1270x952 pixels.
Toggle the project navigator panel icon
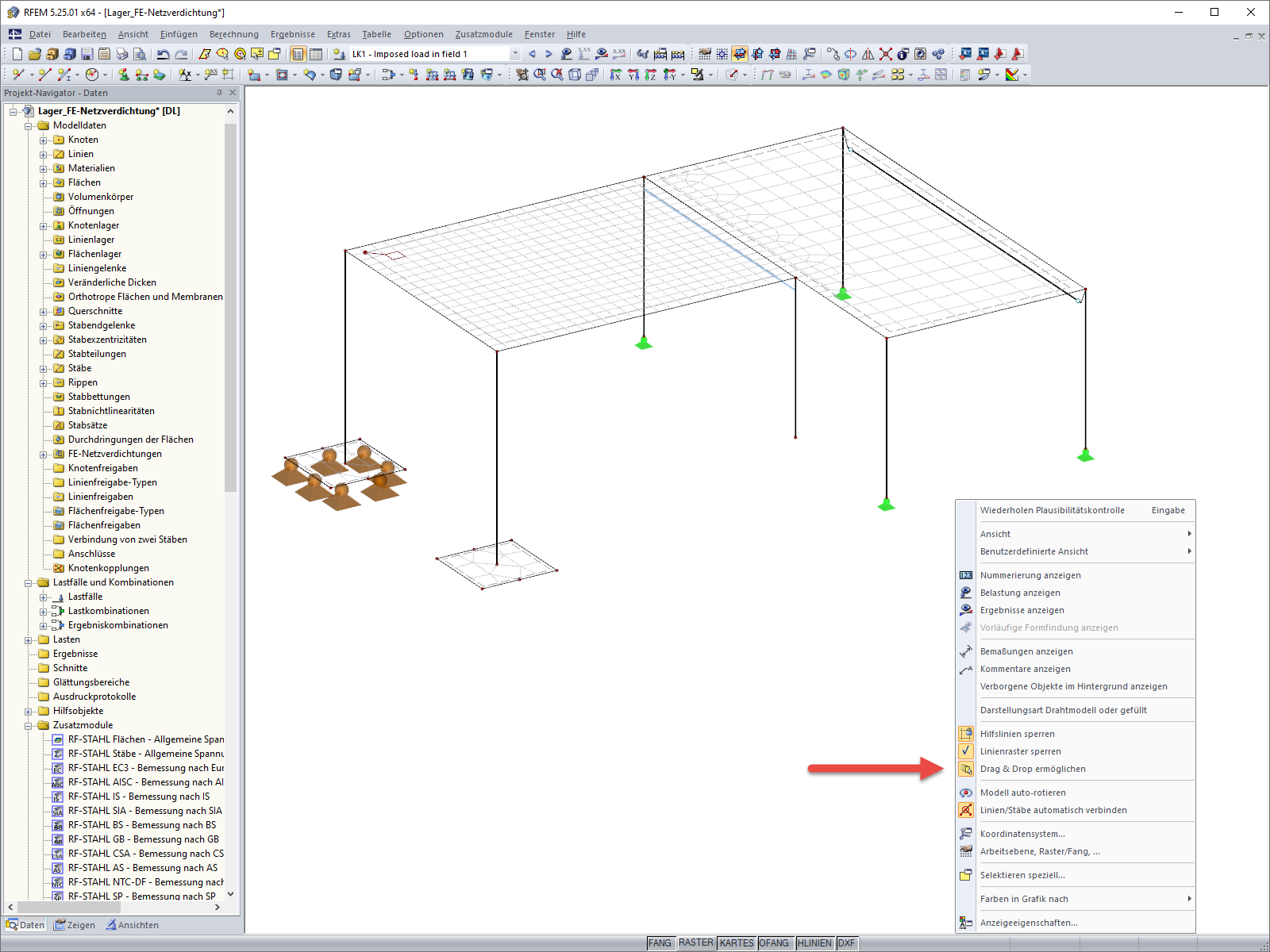(298, 54)
